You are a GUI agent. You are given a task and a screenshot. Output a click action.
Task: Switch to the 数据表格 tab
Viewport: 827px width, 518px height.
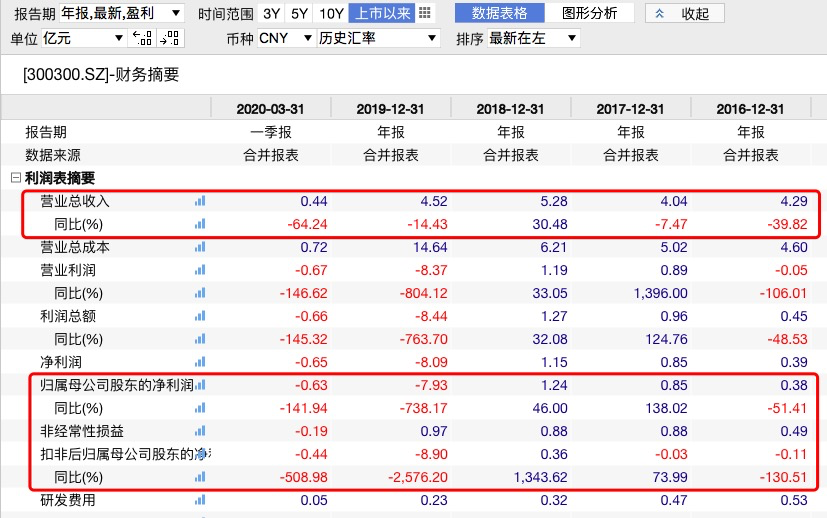(x=500, y=13)
